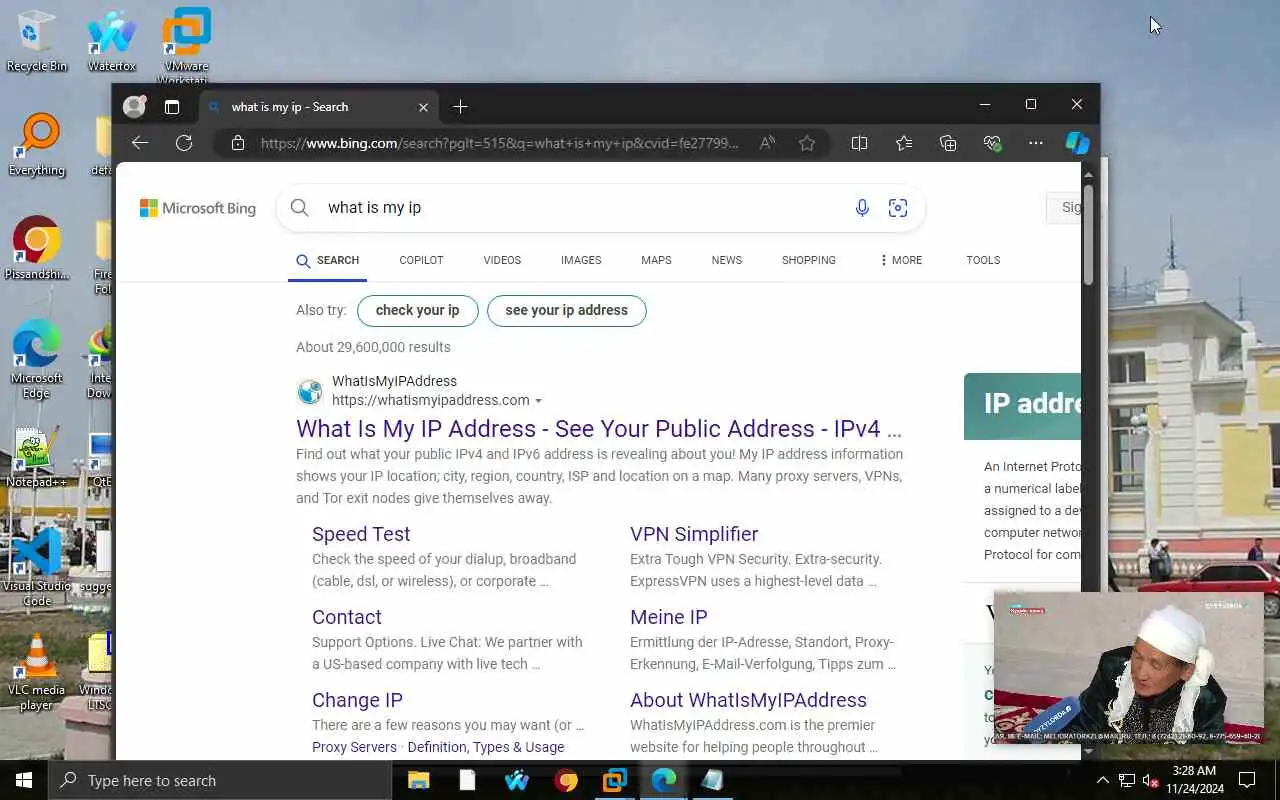Open the Favorites list icon
The width and height of the screenshot is (1280, 800).
(904, 143)
